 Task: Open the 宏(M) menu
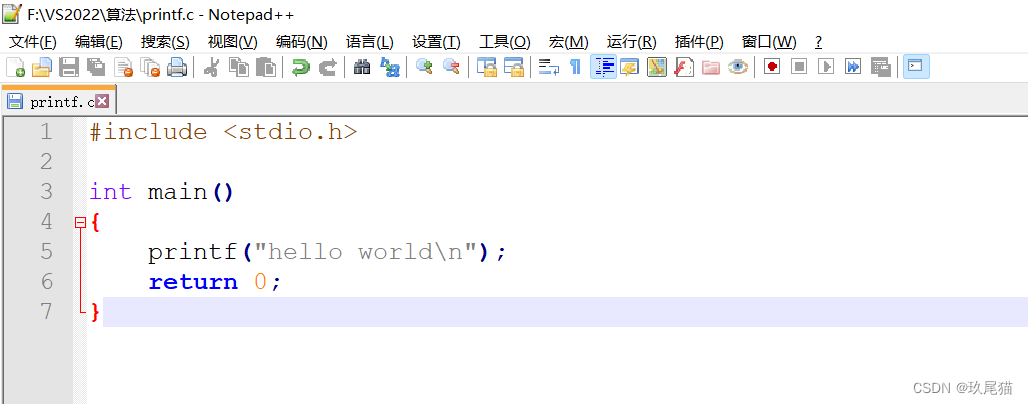pos(568,42)
